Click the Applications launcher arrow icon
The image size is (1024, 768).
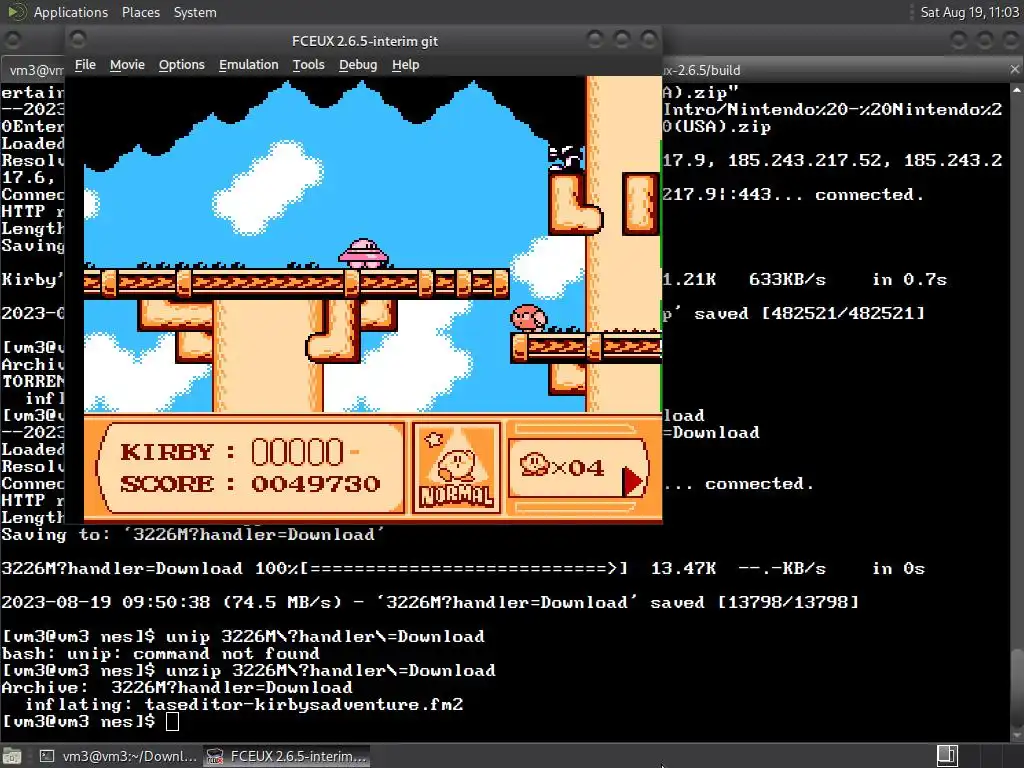16,12
